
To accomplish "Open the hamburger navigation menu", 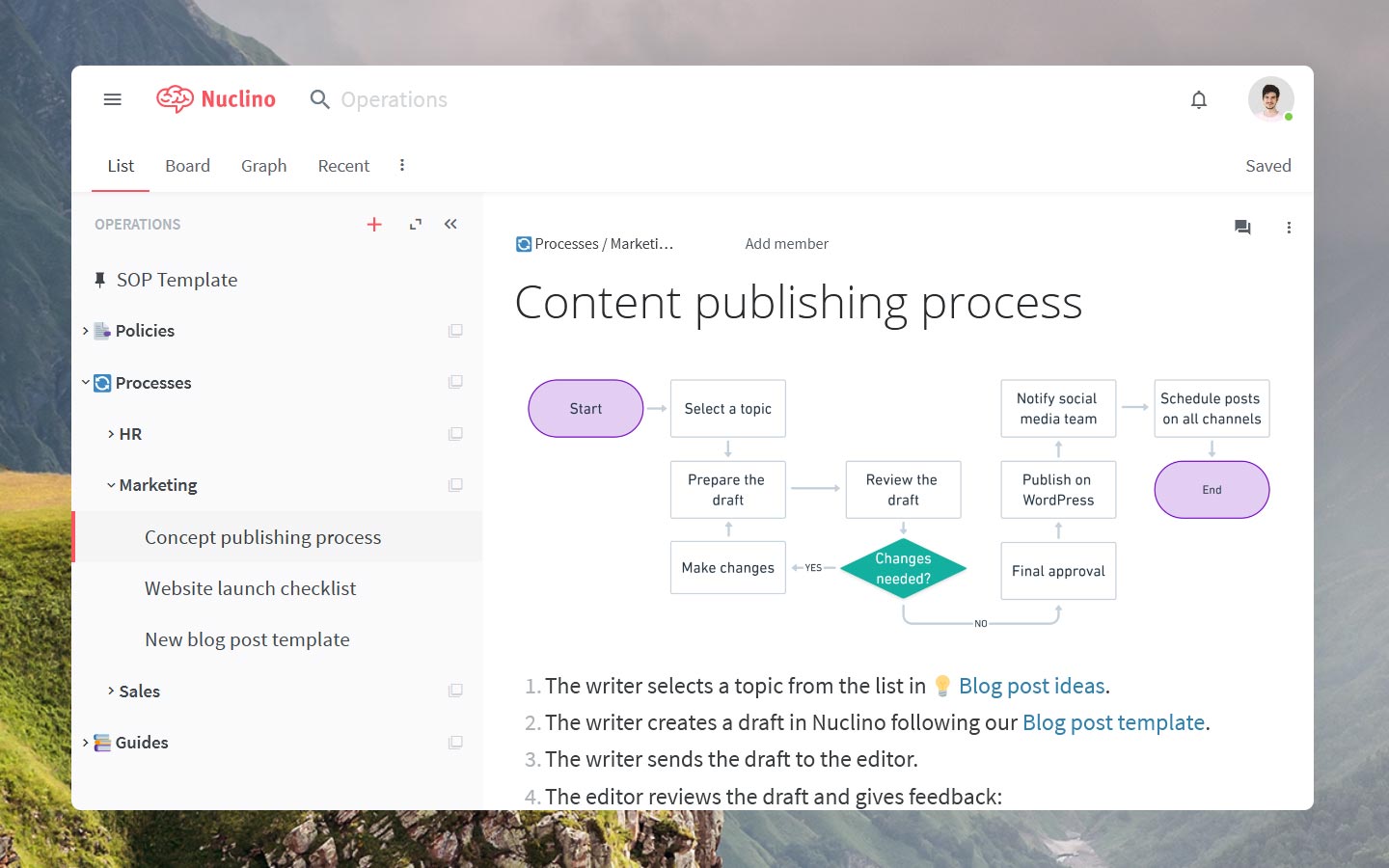I will (112, 98).
